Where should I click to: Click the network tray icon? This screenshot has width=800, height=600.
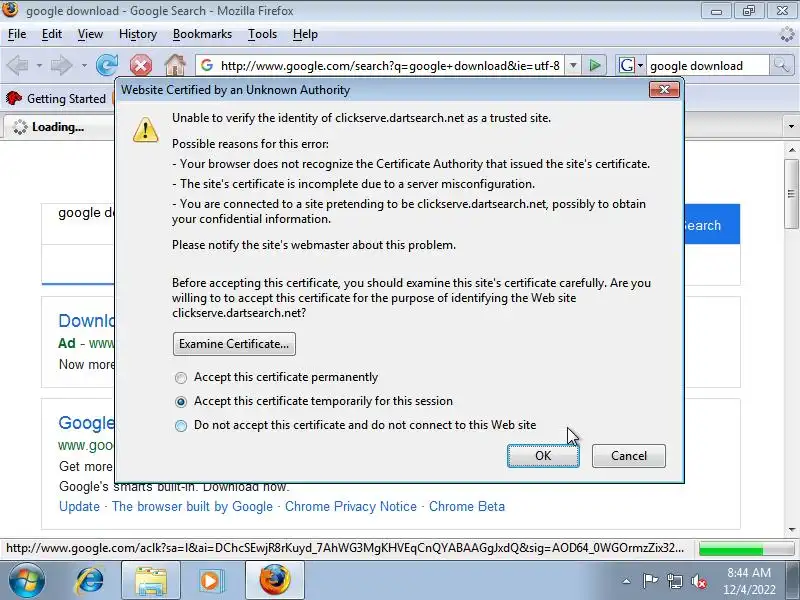674,581
